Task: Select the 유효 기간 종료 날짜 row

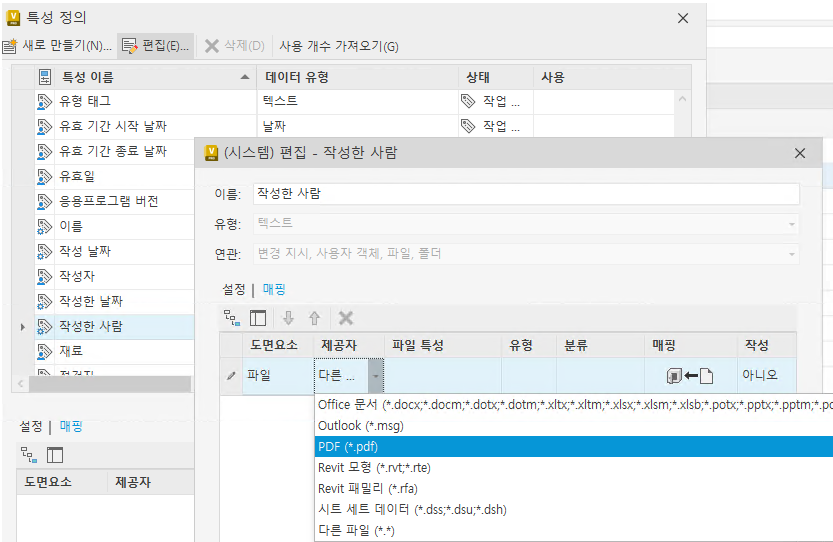Action: (115, 151)
